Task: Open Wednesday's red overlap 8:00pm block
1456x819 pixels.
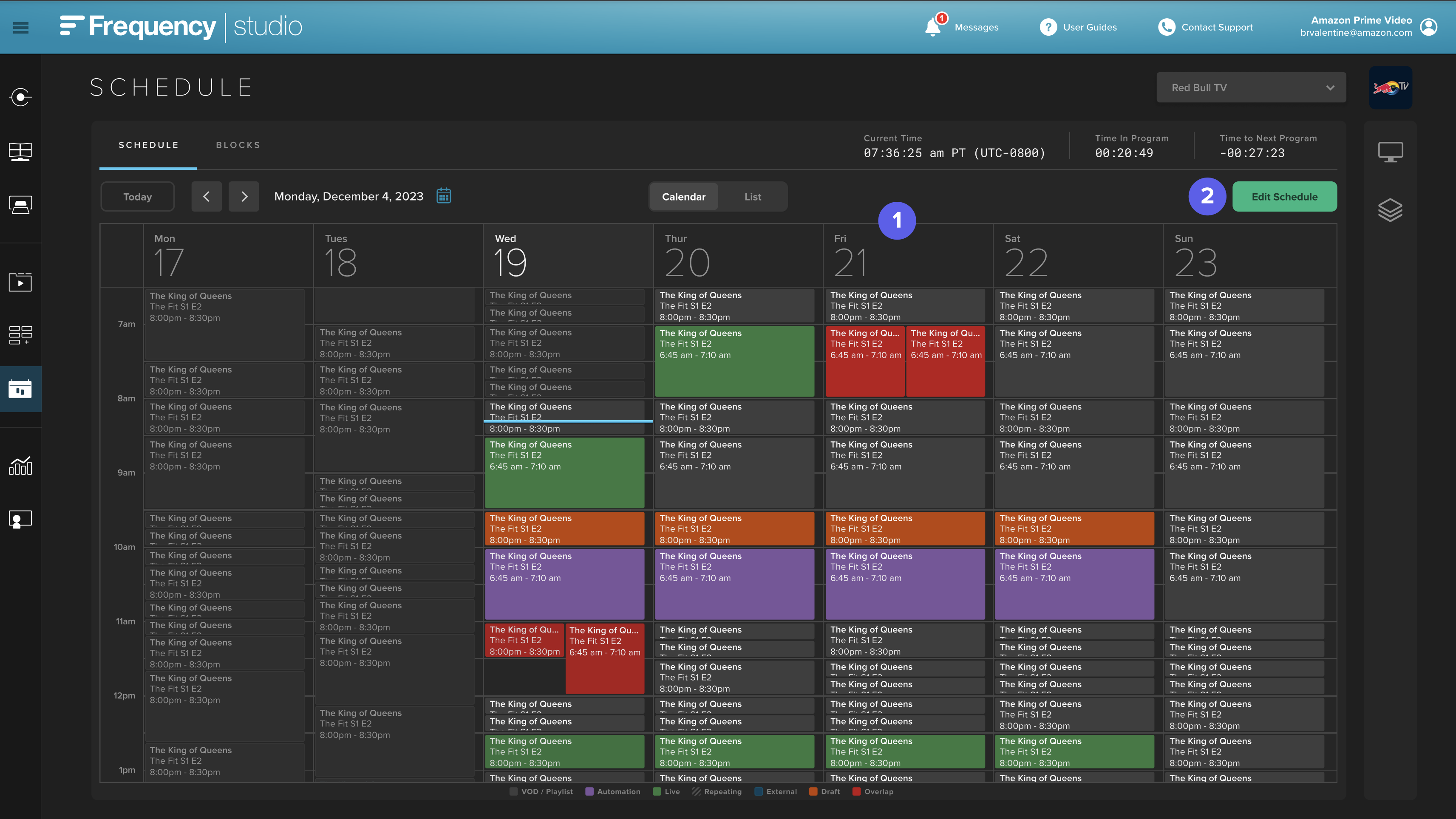Action: click(524, 640)
